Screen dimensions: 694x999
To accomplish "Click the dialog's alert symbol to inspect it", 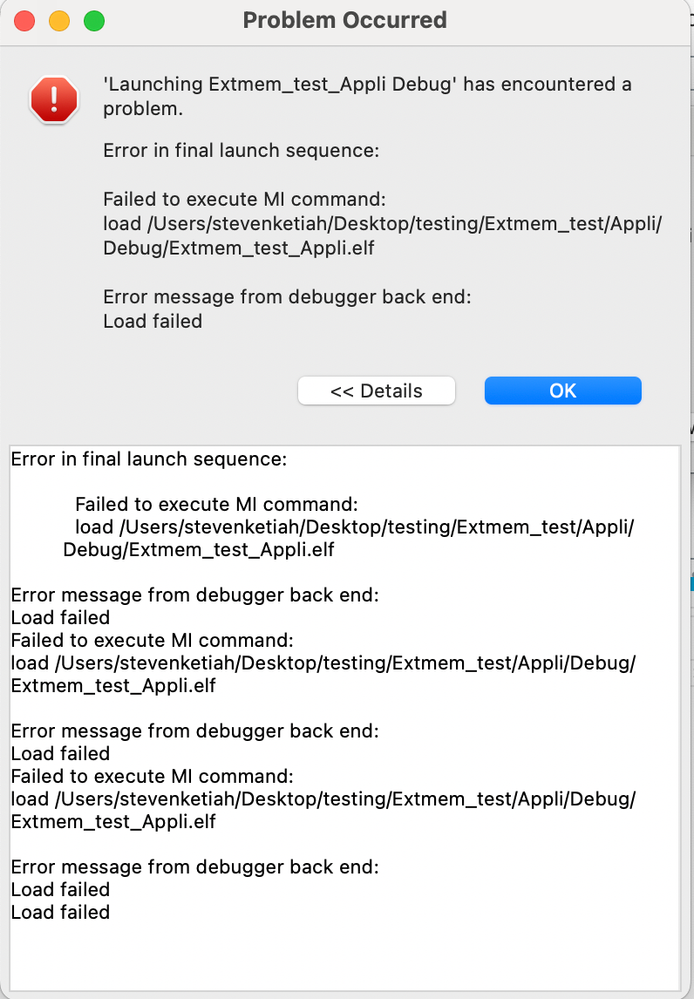I will 53,100.
